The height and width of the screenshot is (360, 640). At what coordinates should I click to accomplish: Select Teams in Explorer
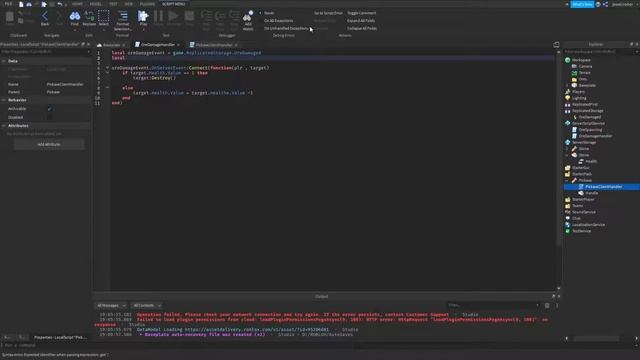pyautogui.click(x=577, y=206)
